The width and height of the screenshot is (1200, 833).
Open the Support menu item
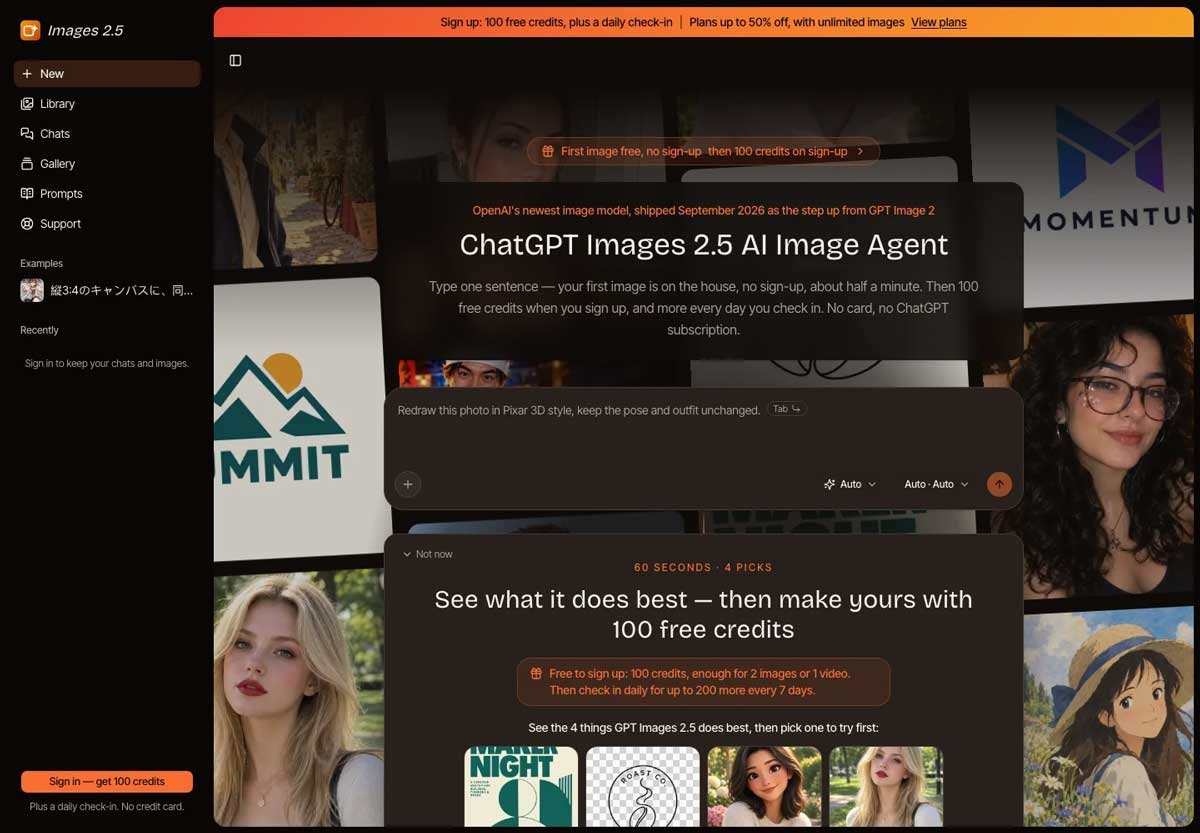(x=107, y=224)
